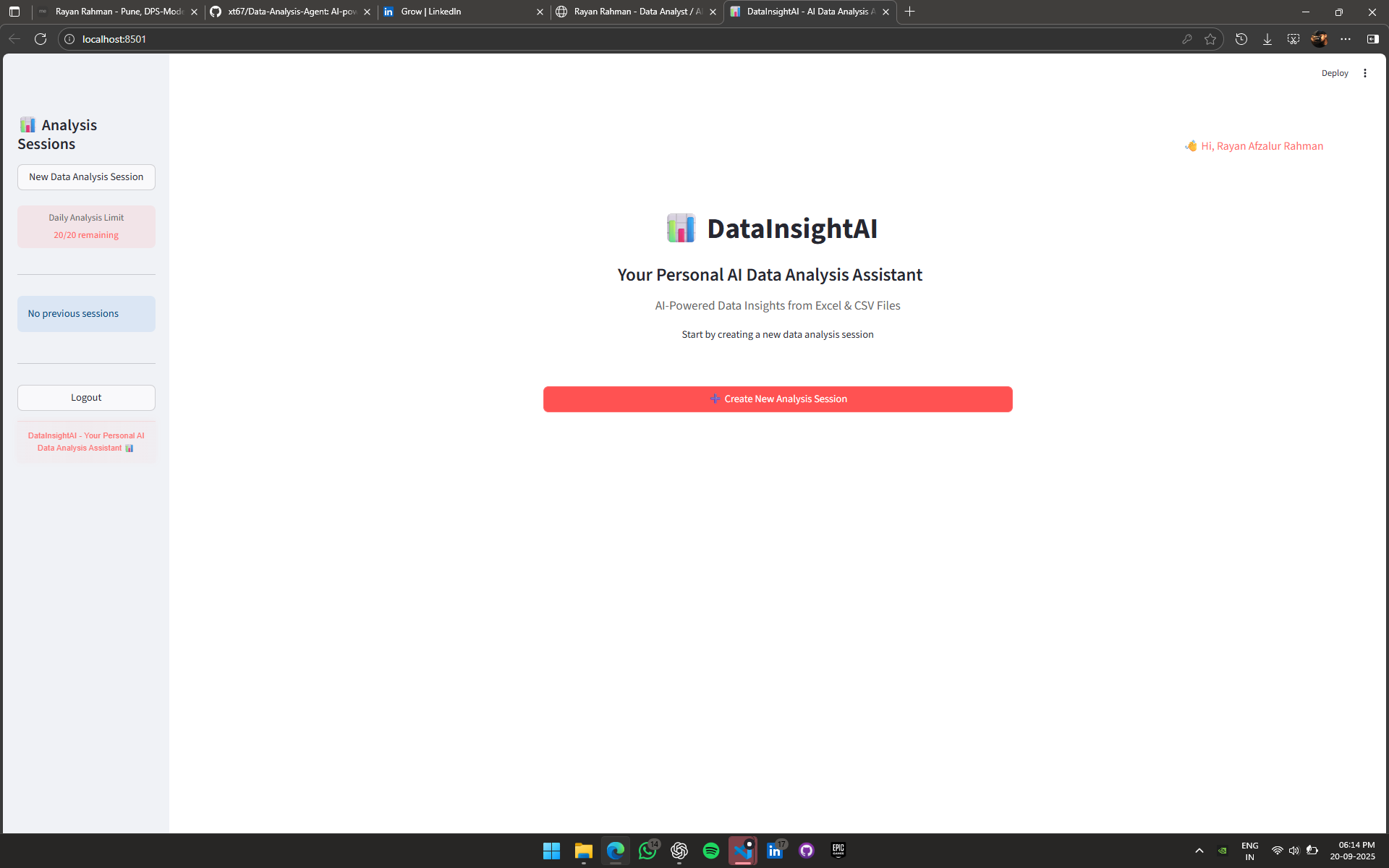Click New Data Analysis Session button
Image resolution: width=1389 pixels, height=868 pixels.
pyautogui.click(x=86, y=177)
